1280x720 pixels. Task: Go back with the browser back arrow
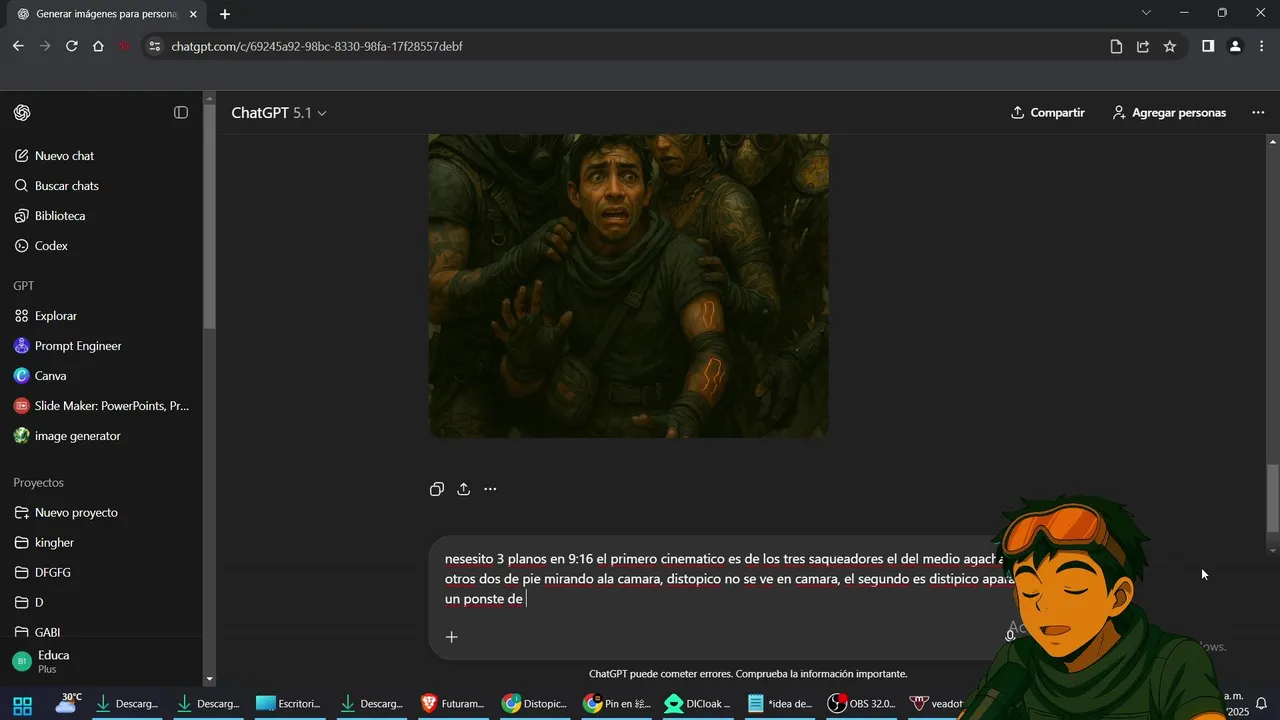(18, 46)
